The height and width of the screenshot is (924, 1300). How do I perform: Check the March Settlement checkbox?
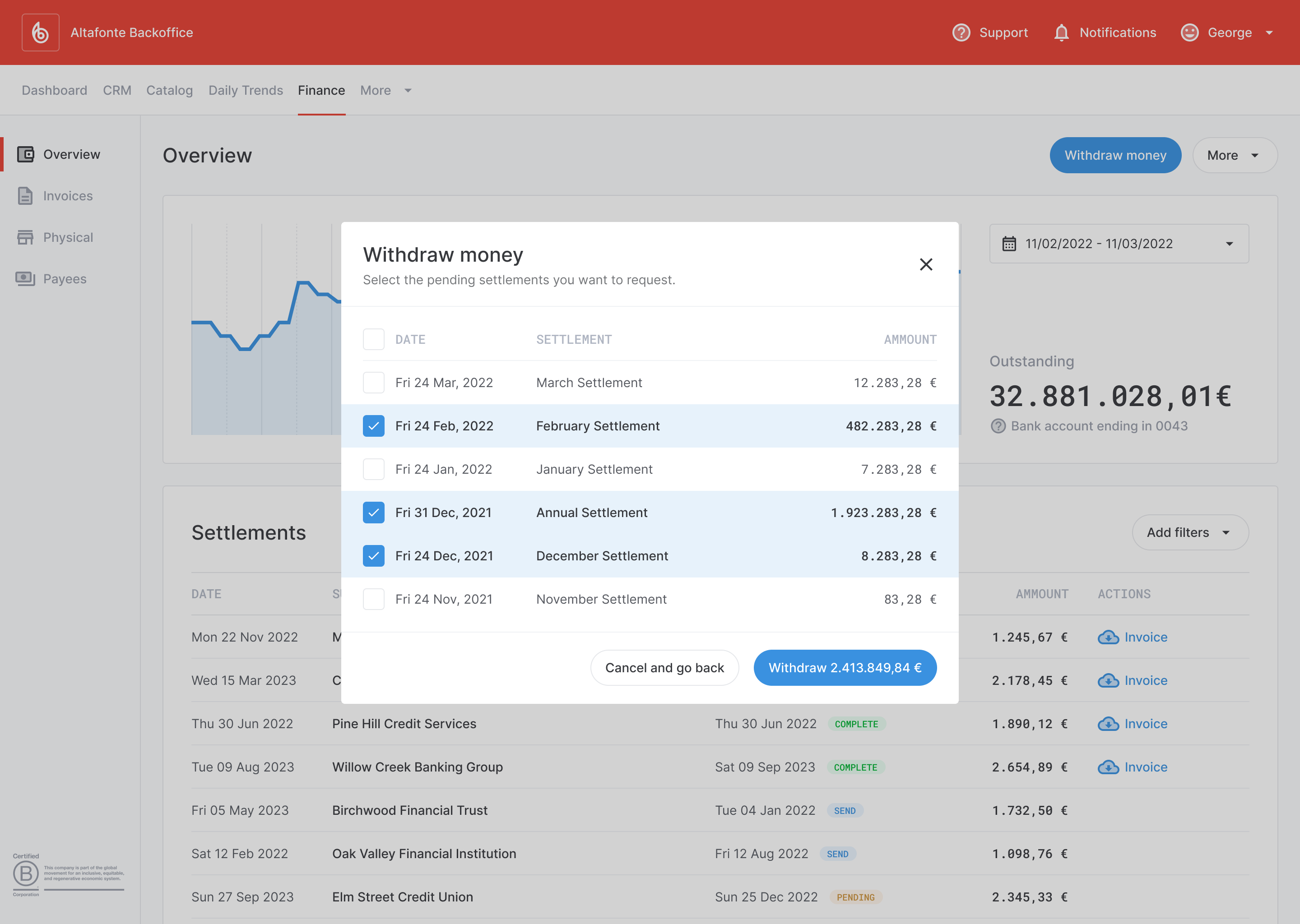click(x=373, y=382)
